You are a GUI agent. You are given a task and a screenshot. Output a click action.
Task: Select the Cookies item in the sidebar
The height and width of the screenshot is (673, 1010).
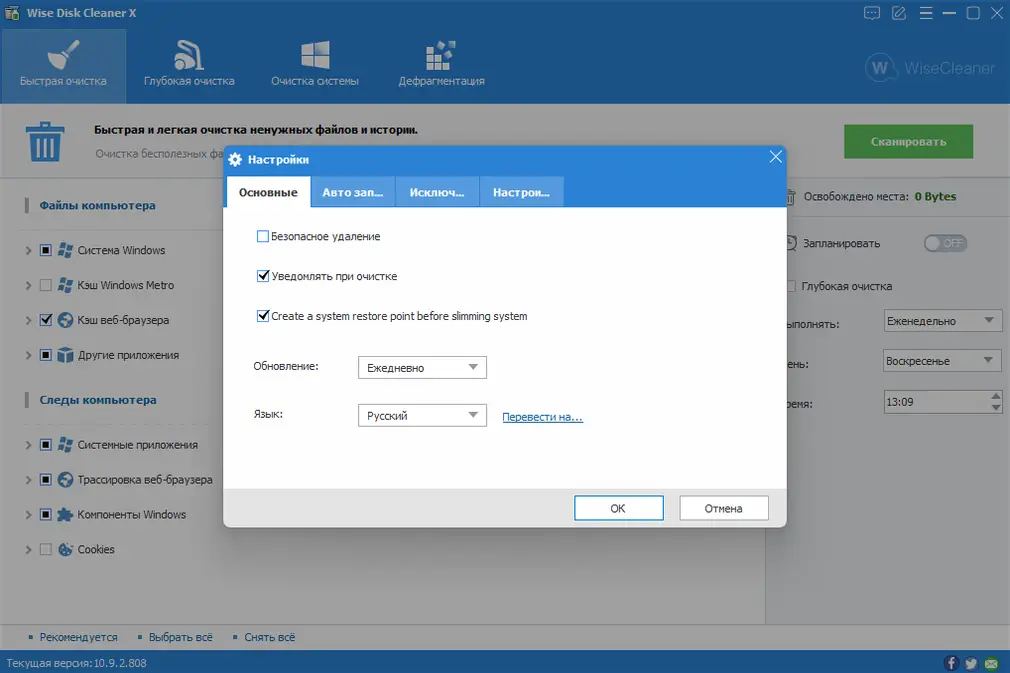[x=98, y=549]
